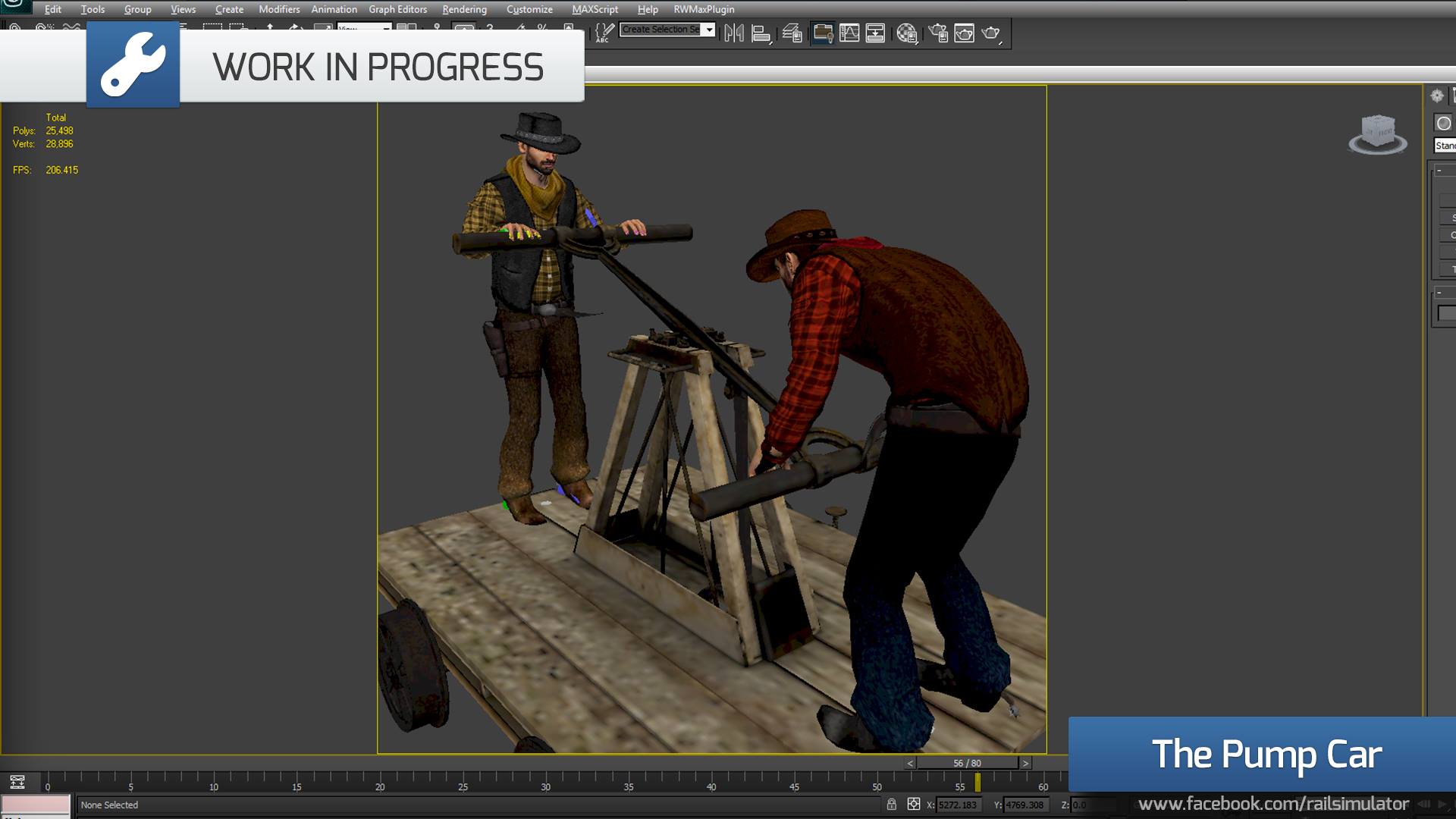The height and width of the screenshot is (819, 1456).
Task: Open the Modifiers menu
Action: point(279,9)
